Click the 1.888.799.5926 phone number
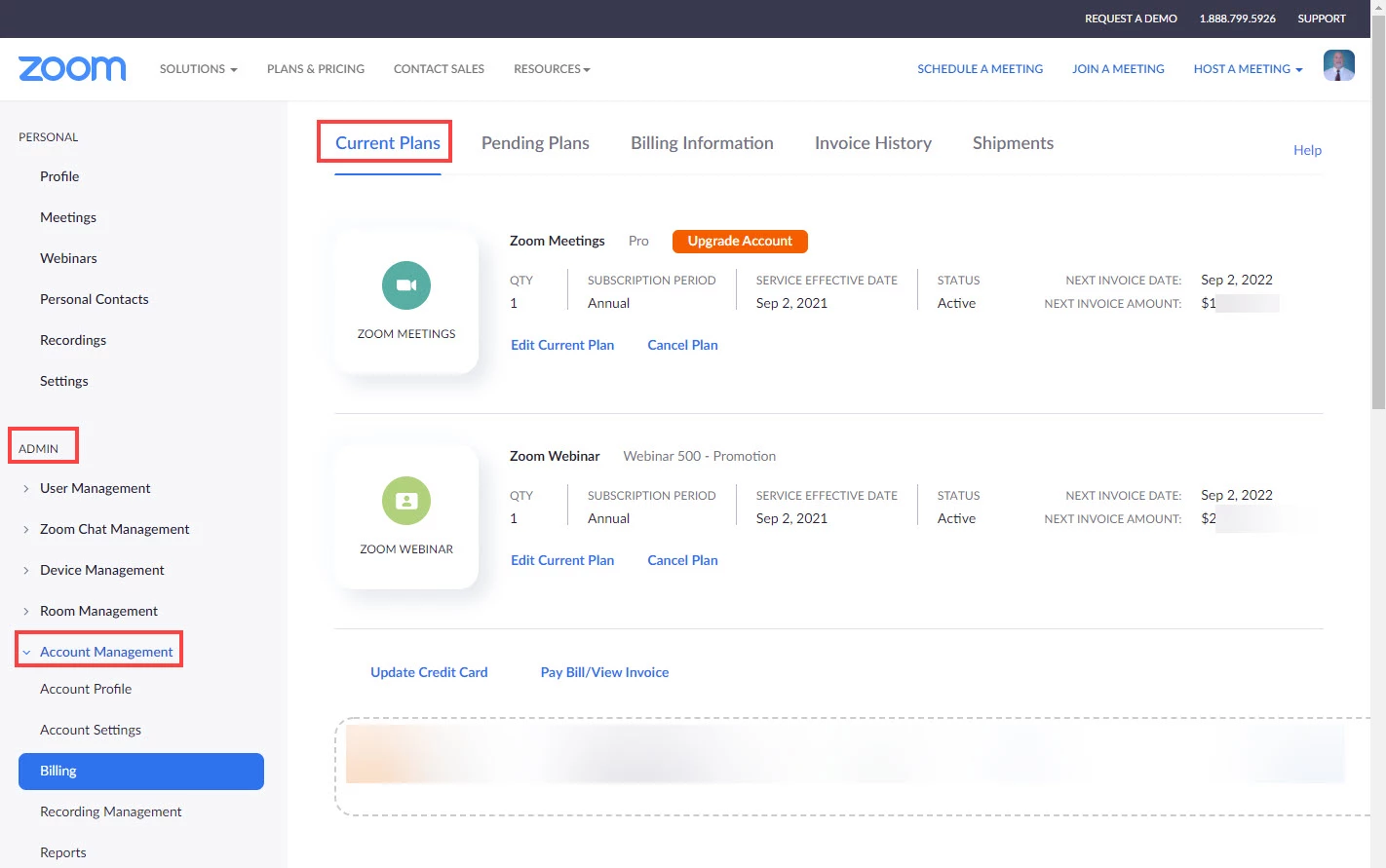The height and width of the screenshot is (868, 1386). pos(1237,19)
